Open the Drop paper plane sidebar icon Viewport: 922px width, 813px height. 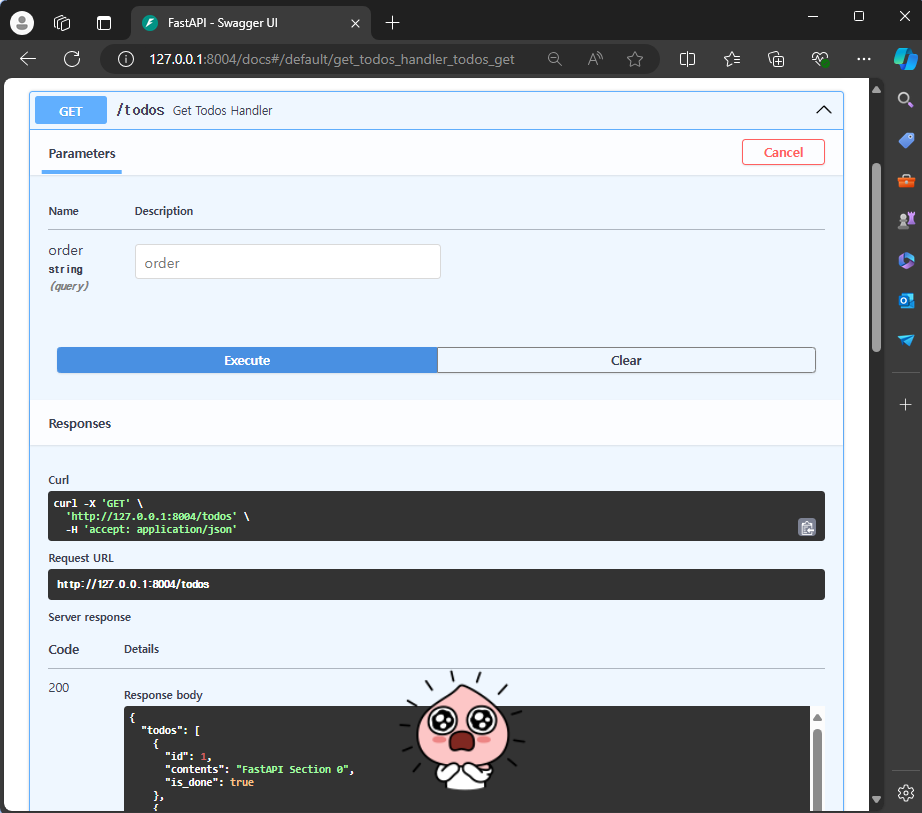(x=906, y=340)
